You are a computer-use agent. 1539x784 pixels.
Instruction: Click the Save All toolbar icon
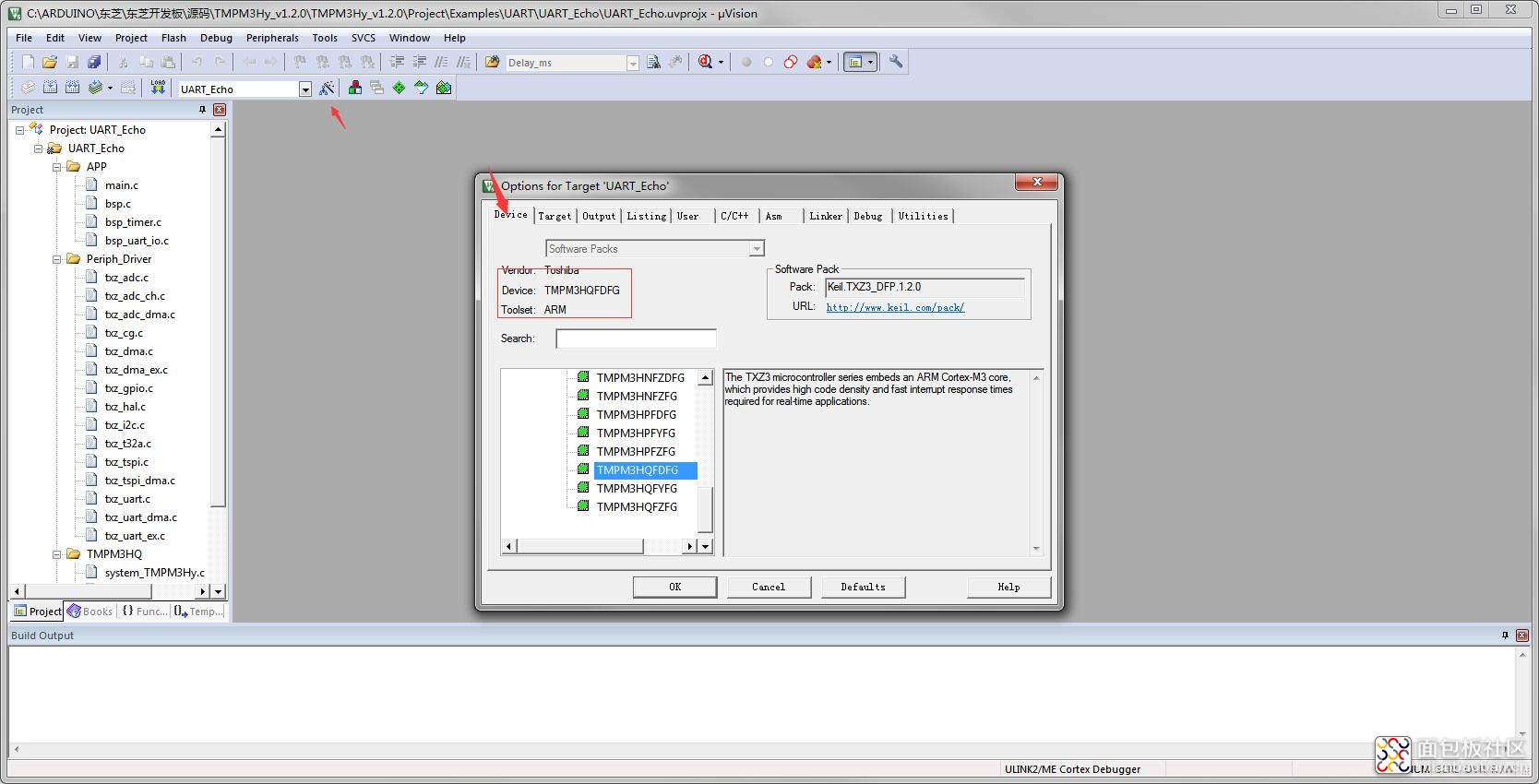pos(94,62)
